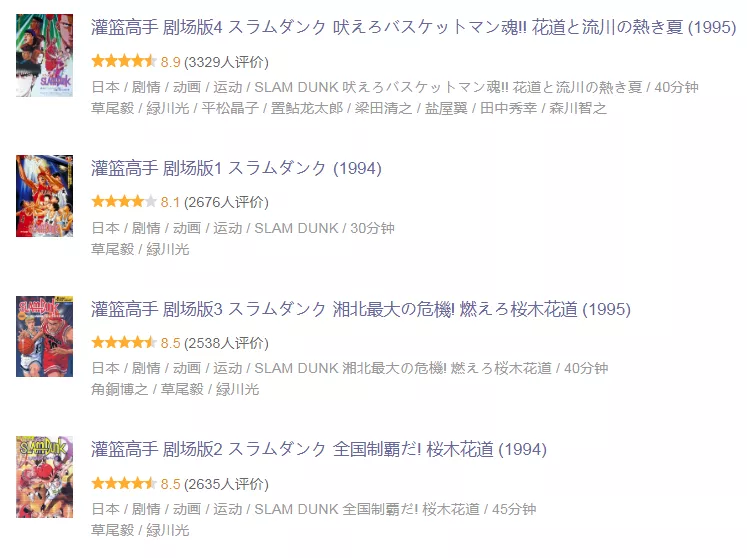Click the 灌篮高手 剧场版1 poster image
Viewport: 747px width, 558px height.
[44, 196]
